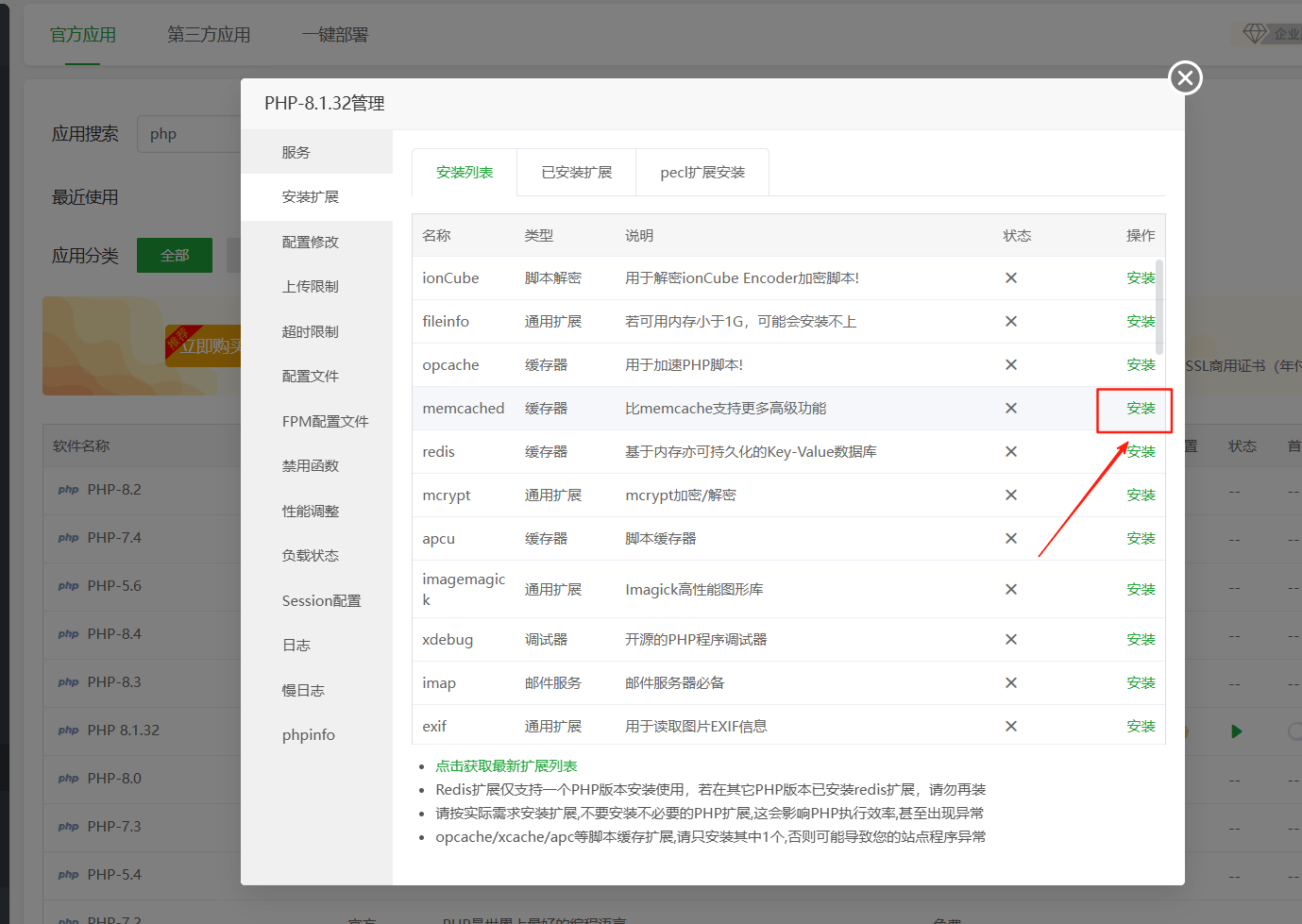Install the memcached extension

[x=1141, y=408]
